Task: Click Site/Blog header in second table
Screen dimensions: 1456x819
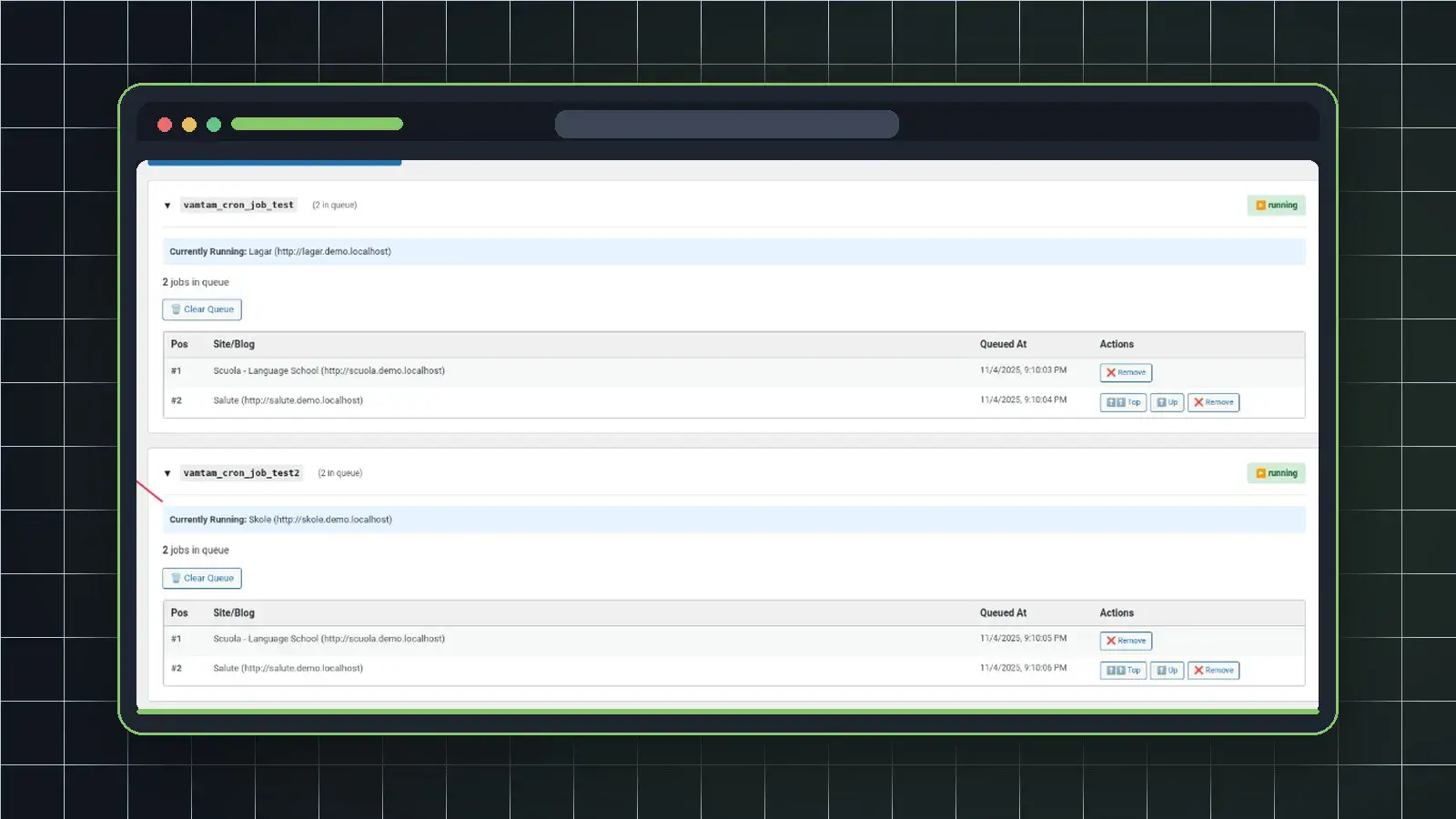Action: (x=234, y=613)
